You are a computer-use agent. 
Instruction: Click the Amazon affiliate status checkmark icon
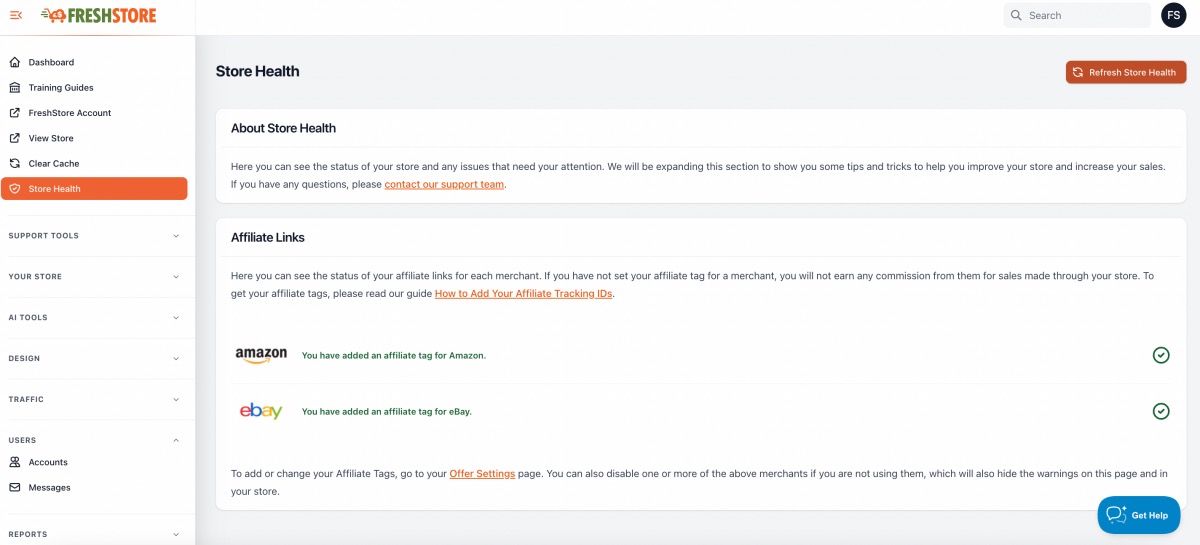(x=1161, y=355)
